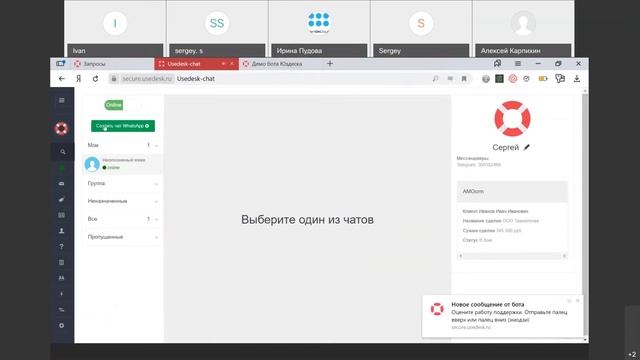Open the browser tab overview icon at far left

(61, 64)
